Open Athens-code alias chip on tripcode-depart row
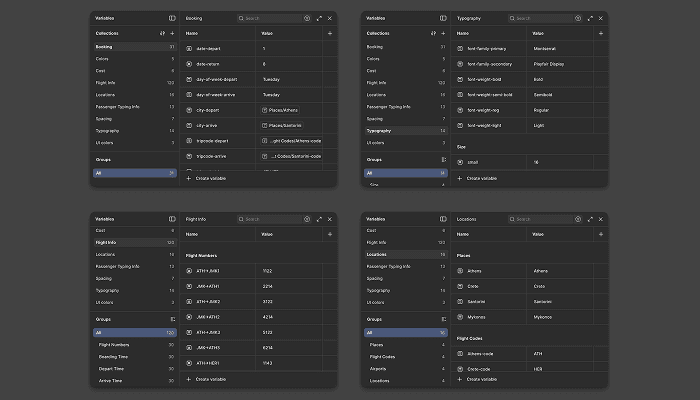Viewport: 700px width, 400px height. 291,141
